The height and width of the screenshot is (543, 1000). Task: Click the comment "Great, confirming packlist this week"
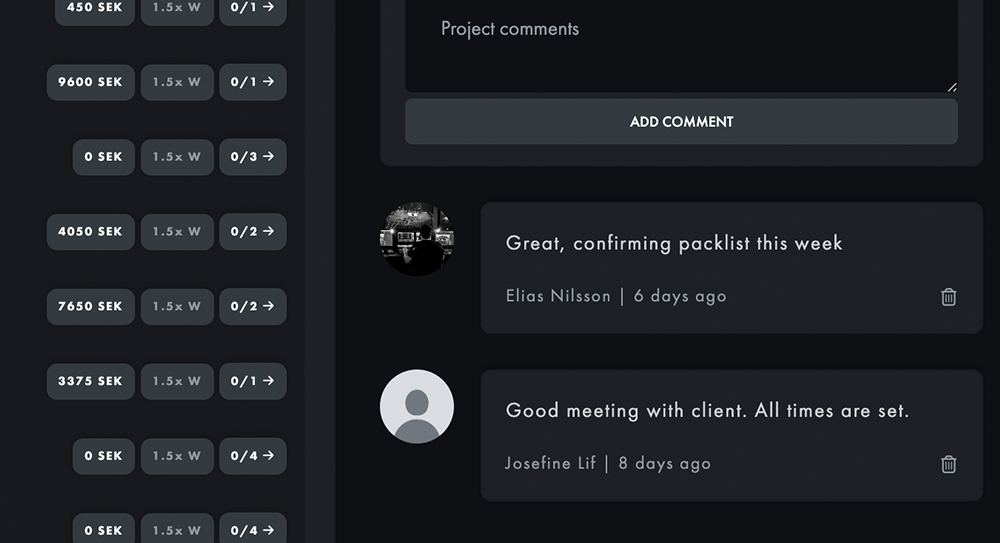pos(674,243)
